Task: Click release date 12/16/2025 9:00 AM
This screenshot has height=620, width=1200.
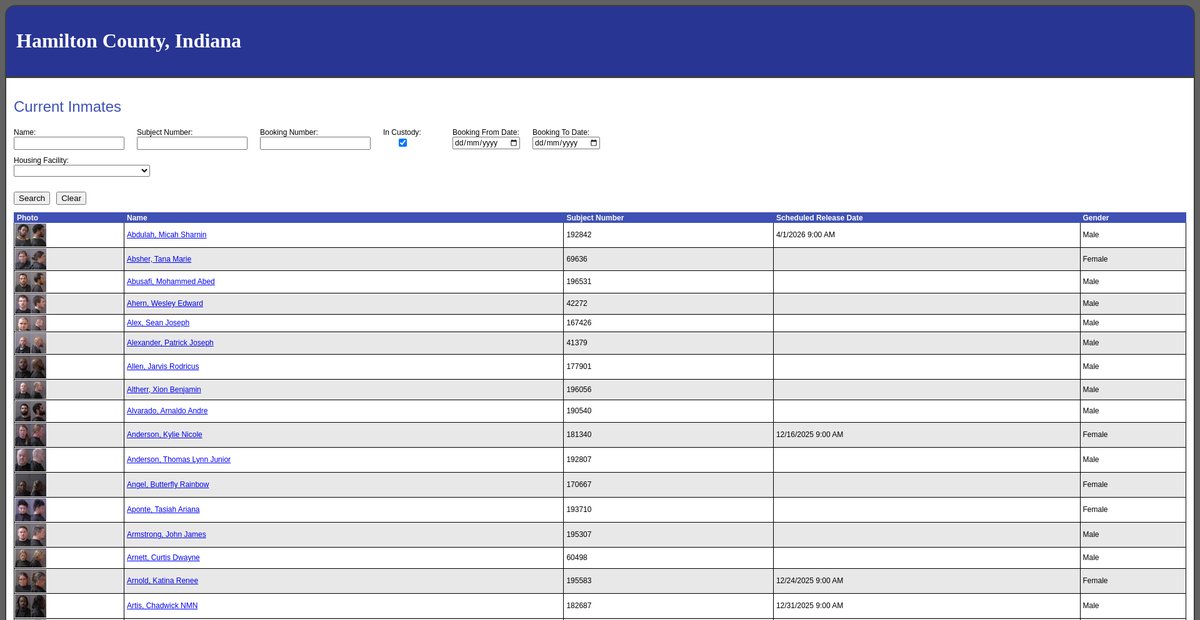Action: pyautogui.click(x=810, y=435)
